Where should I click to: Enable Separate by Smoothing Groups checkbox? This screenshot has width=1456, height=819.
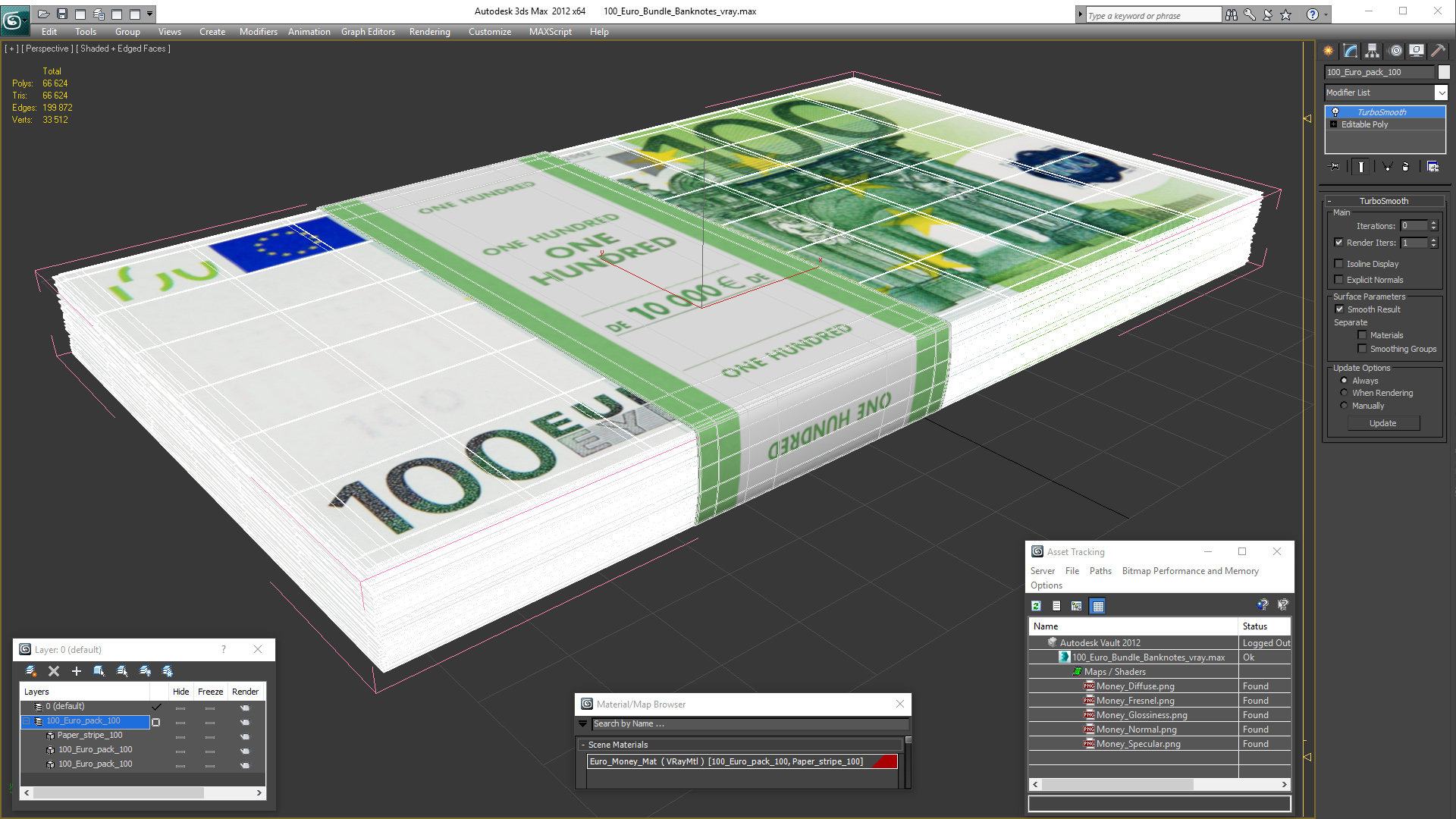pos(1362,349)
